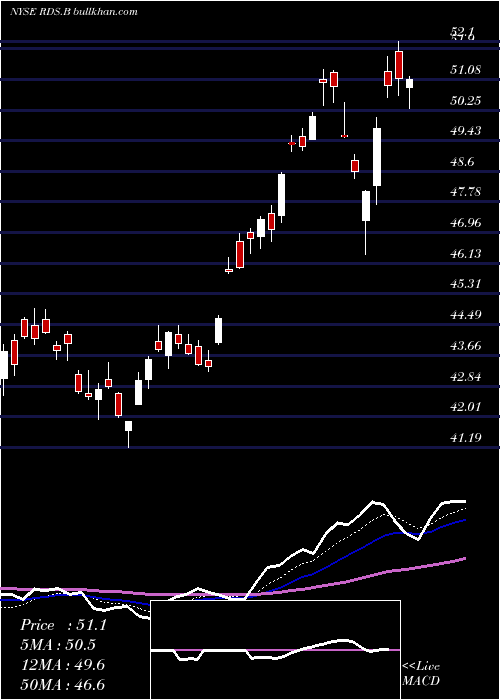Select the 41.19 price axis label

pyautogui.click(x=466, y=438)
